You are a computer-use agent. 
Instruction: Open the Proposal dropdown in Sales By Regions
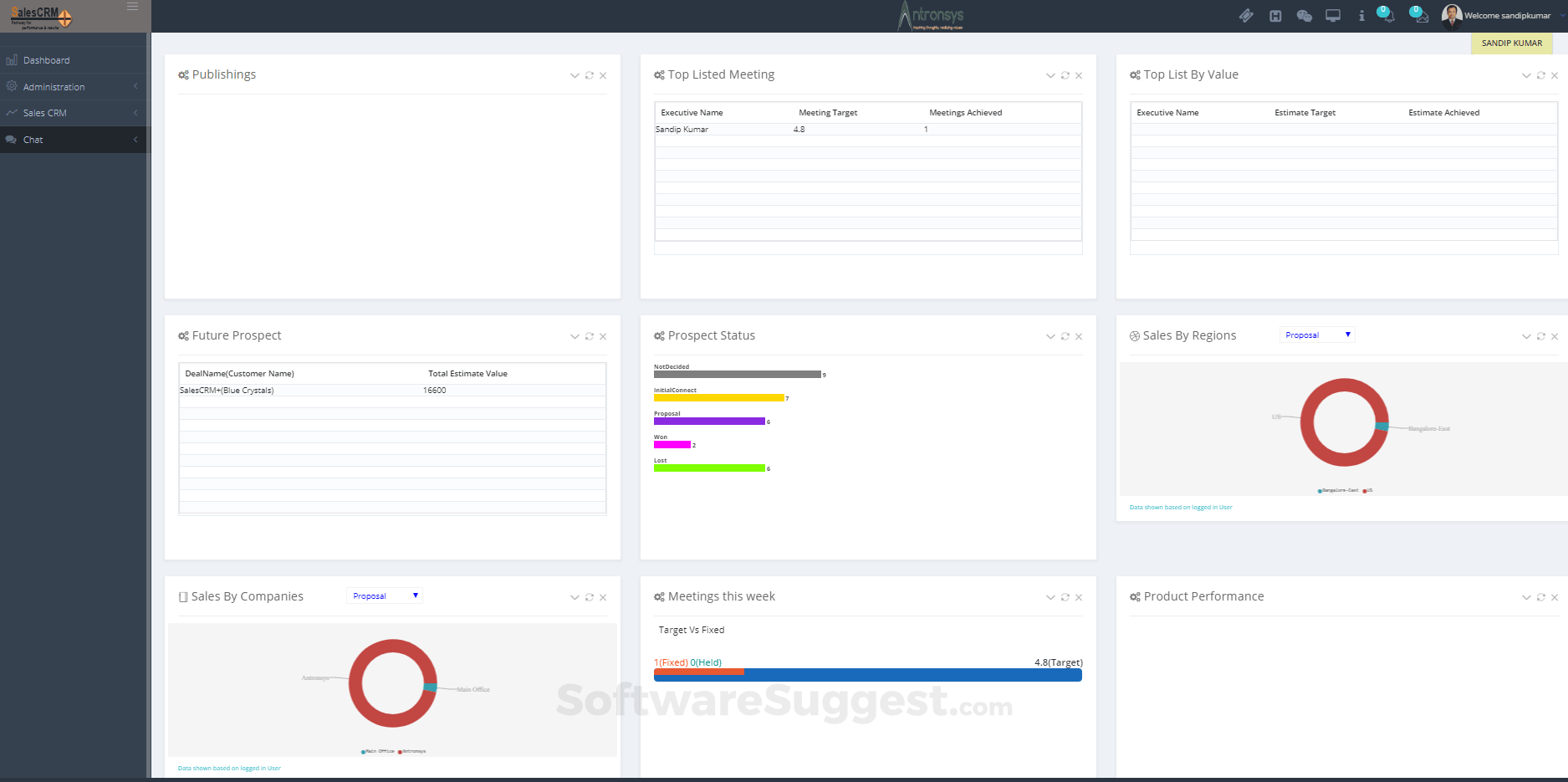click(1317, 335)
